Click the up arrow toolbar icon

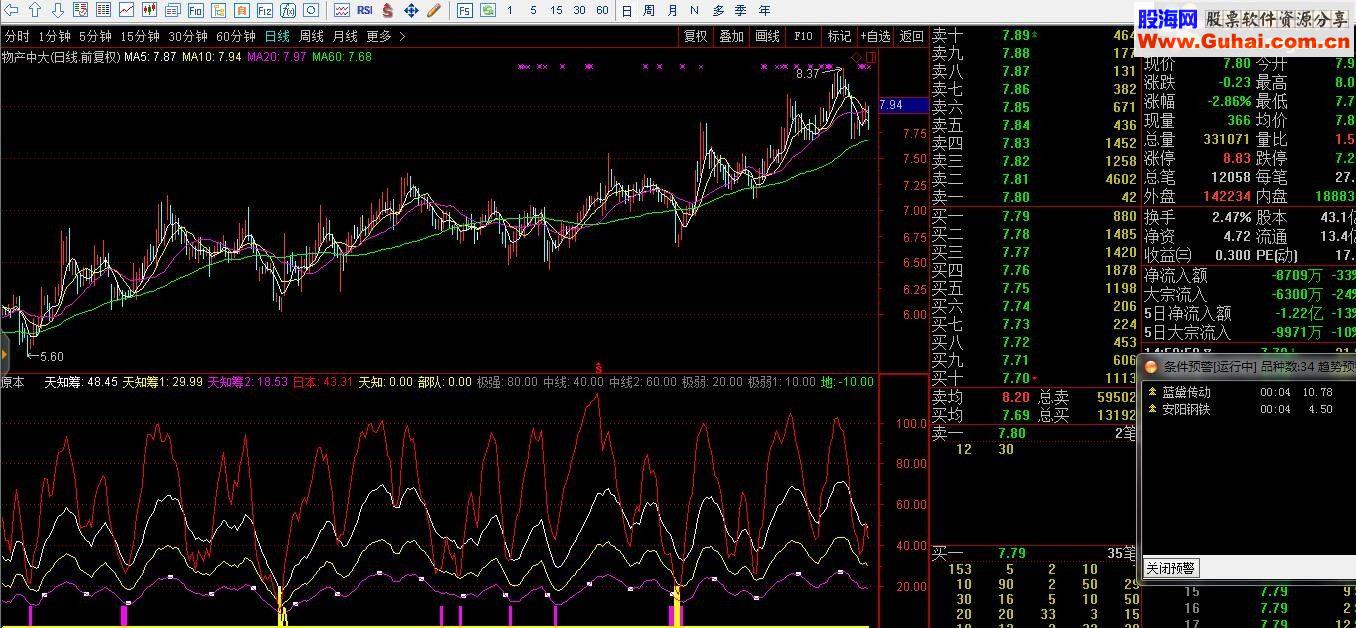point(35,10)
